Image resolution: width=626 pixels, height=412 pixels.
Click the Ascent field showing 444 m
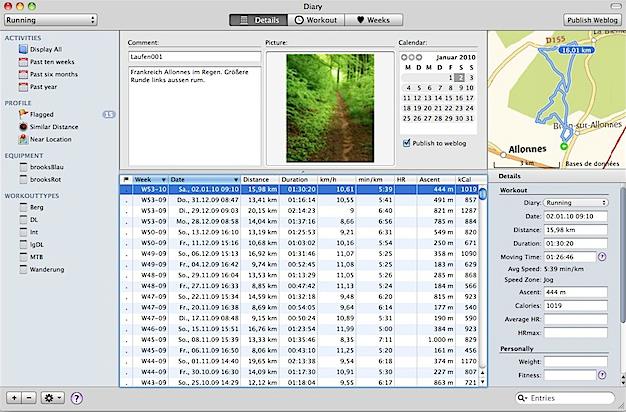pos(576,292)
